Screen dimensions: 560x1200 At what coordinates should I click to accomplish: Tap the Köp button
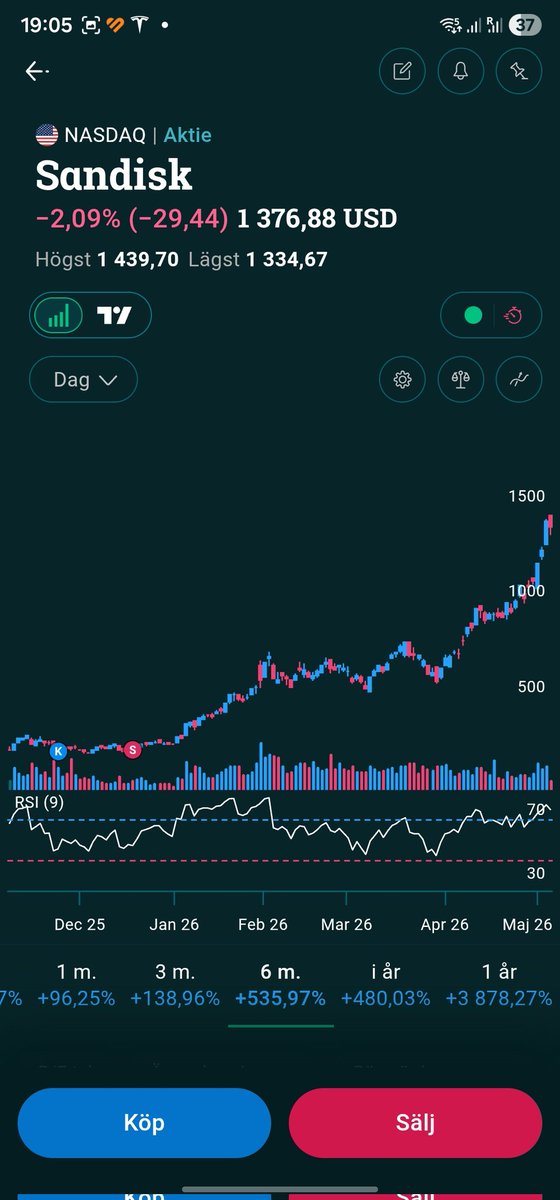tap(144, 1123)
